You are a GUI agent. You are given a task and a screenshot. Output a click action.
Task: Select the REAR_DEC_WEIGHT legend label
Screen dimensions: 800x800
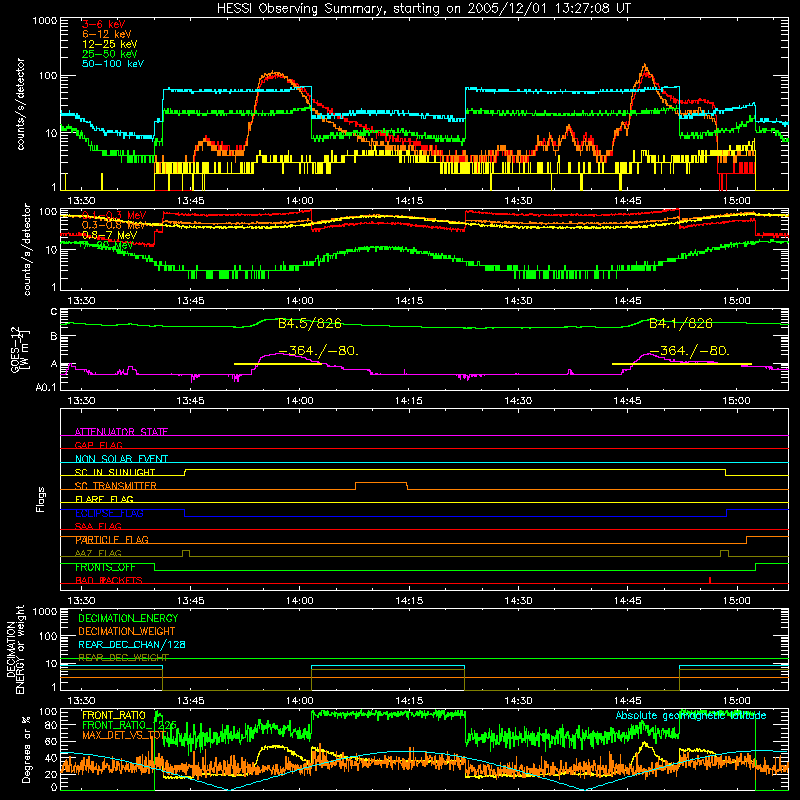[x=123, y=657]
